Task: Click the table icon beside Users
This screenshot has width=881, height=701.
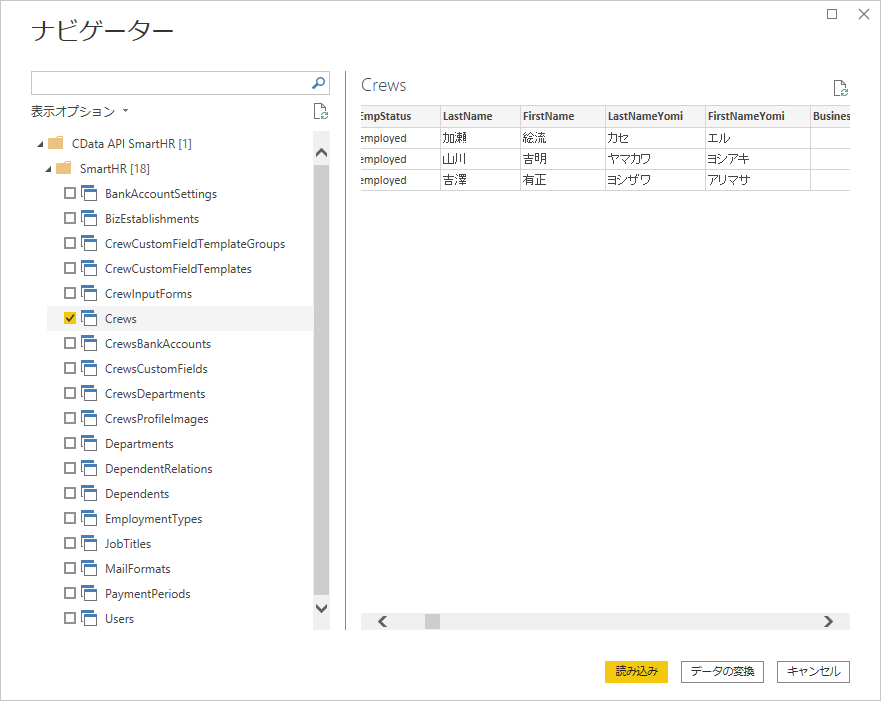Action: point(89,618)
